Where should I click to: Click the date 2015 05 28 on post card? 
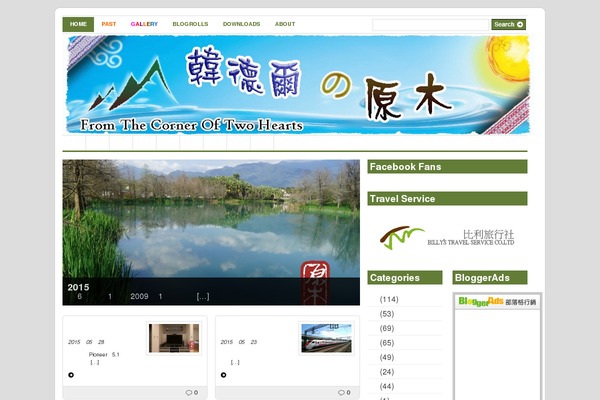[x=86, y=342]
